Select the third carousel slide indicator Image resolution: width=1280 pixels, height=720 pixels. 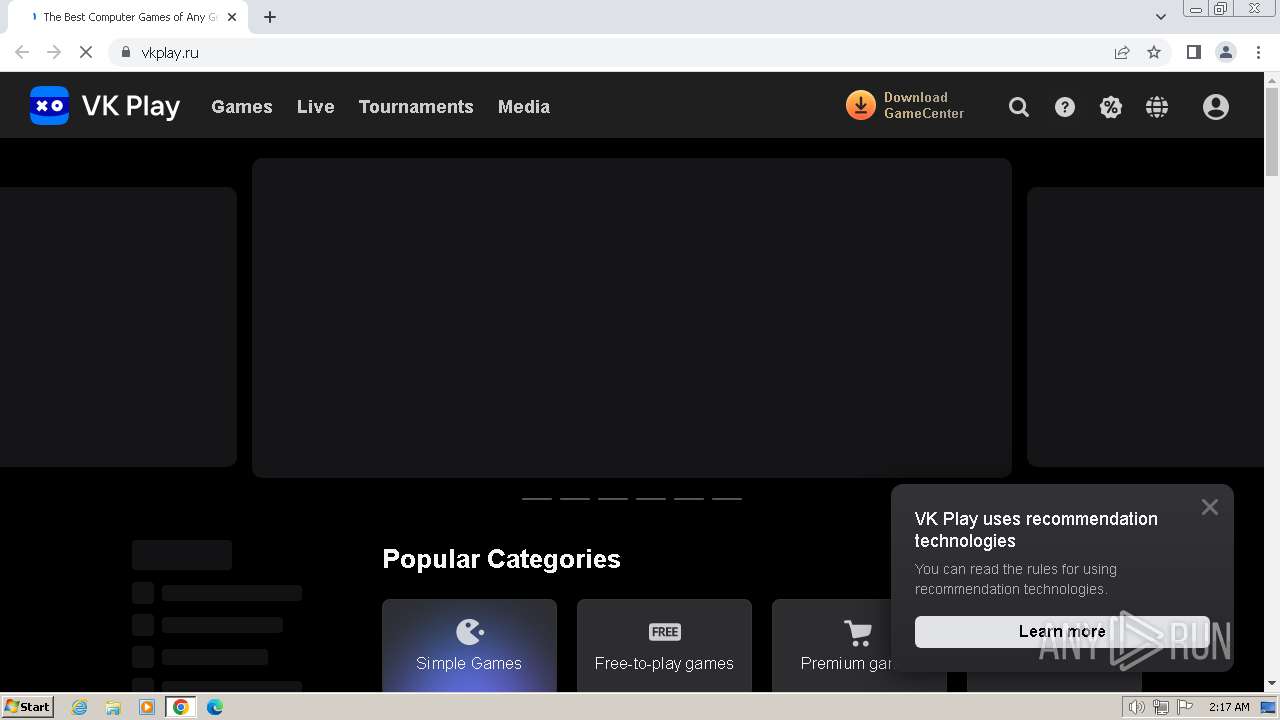(613, 498)
